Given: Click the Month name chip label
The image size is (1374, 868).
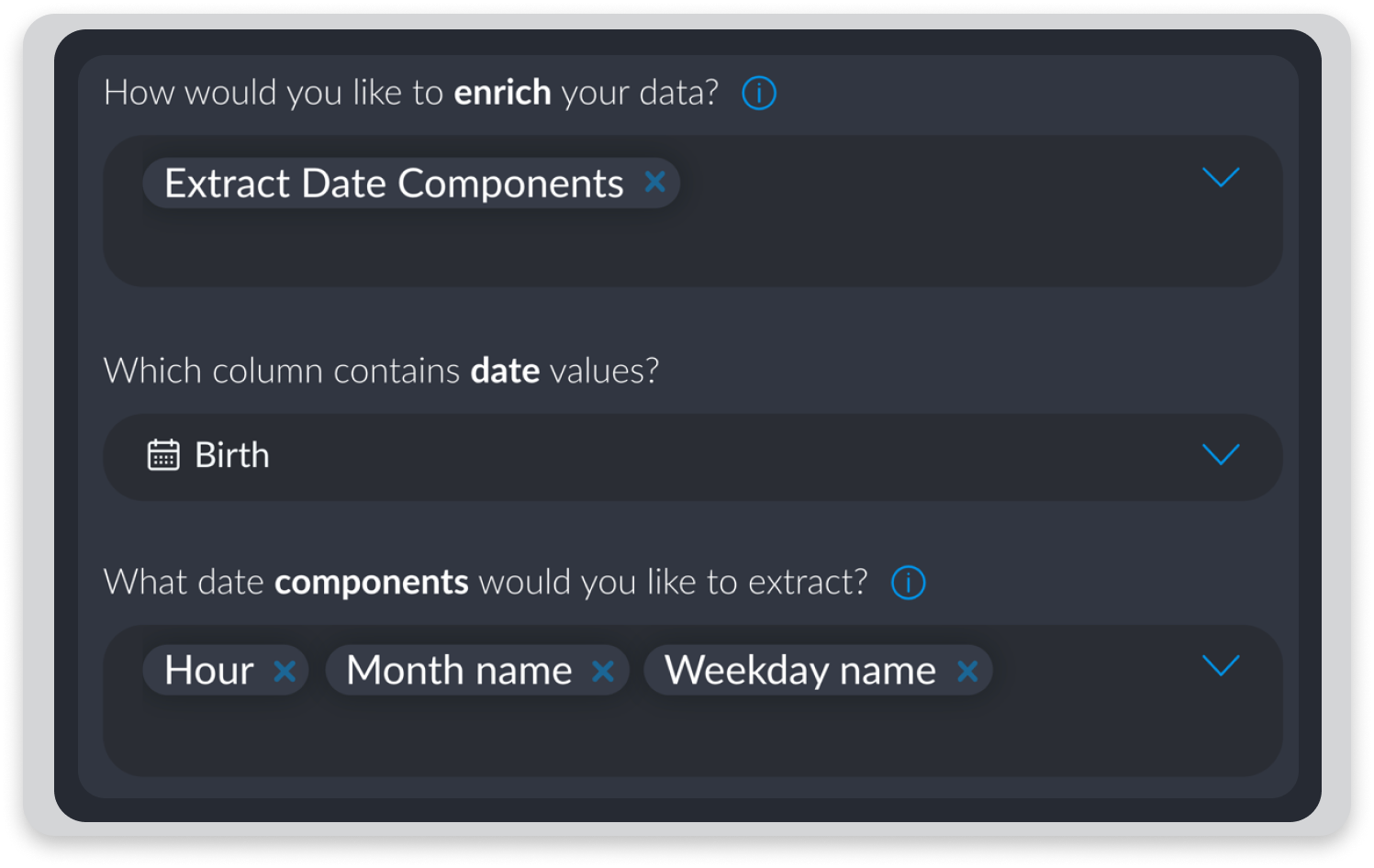Looking at the screenshot, I should point(459,671).
